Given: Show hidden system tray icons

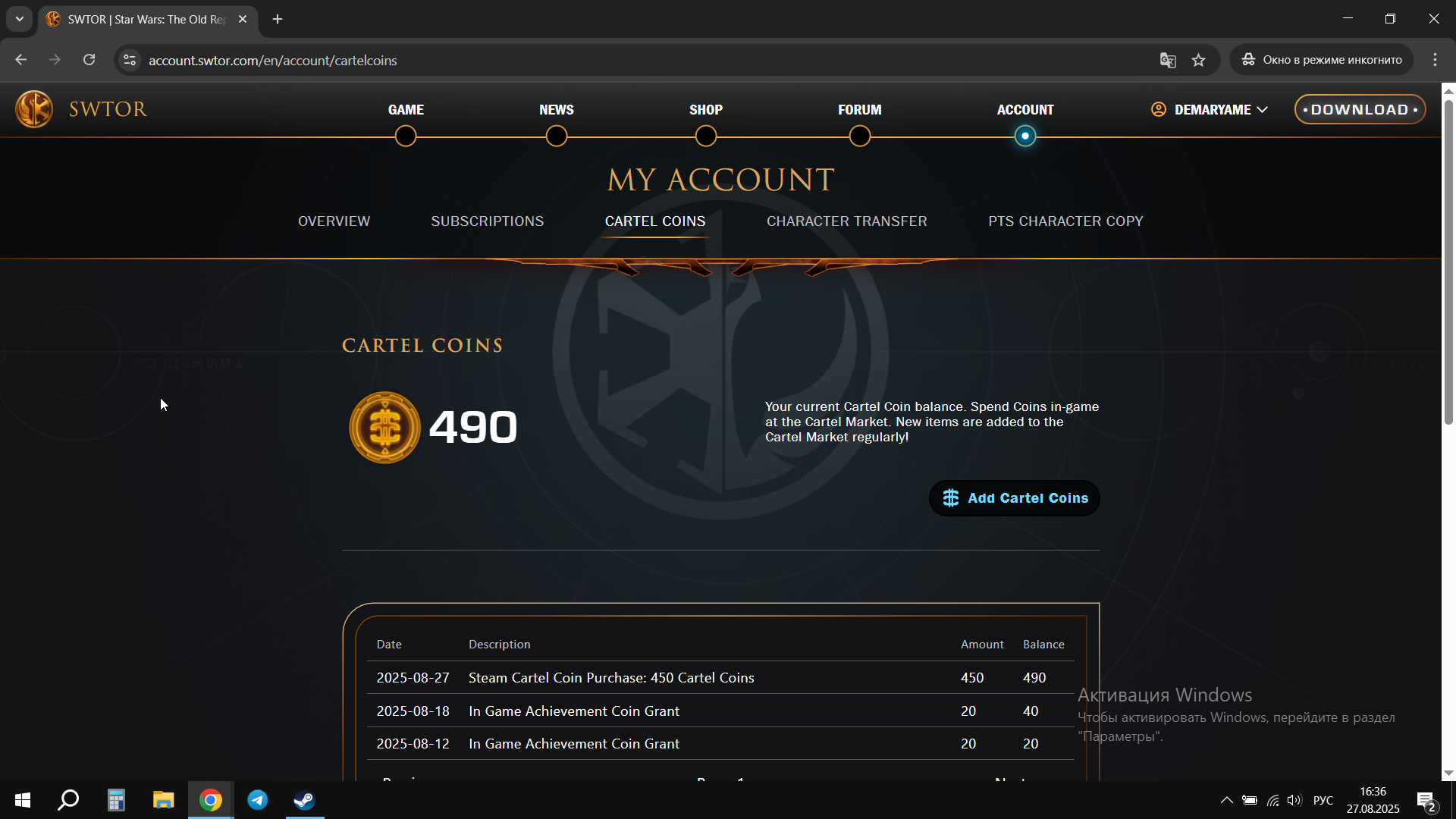Looking at the screenshot, I should (x=1226, y=800).
